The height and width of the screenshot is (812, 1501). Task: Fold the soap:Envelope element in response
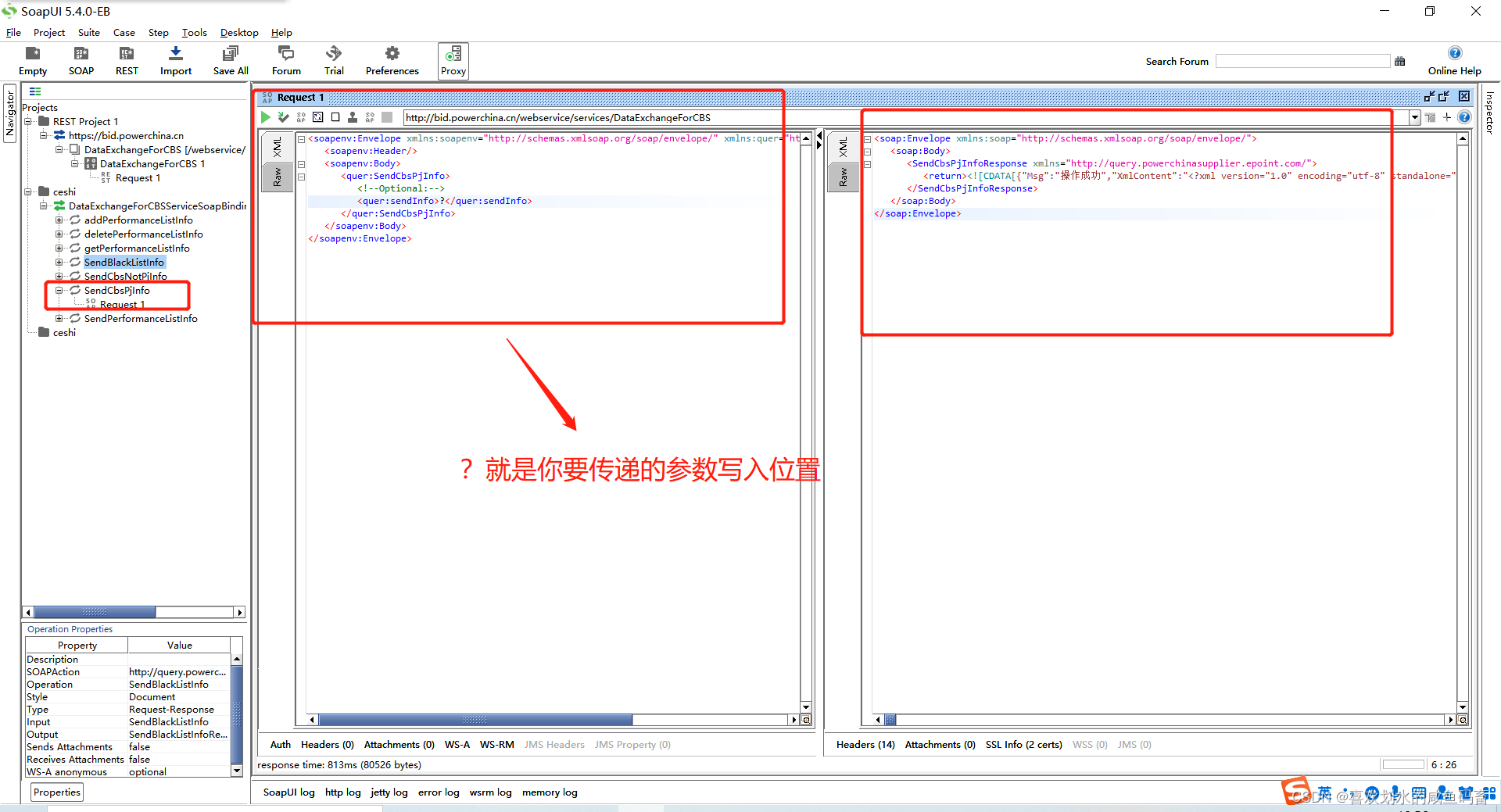coord(867,138)
